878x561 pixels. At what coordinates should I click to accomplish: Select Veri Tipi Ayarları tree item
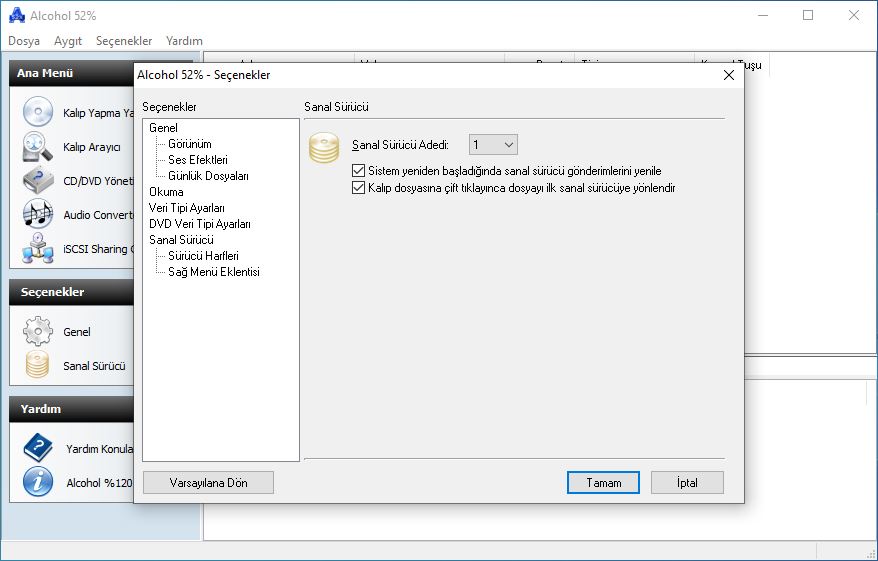(186, 208)
